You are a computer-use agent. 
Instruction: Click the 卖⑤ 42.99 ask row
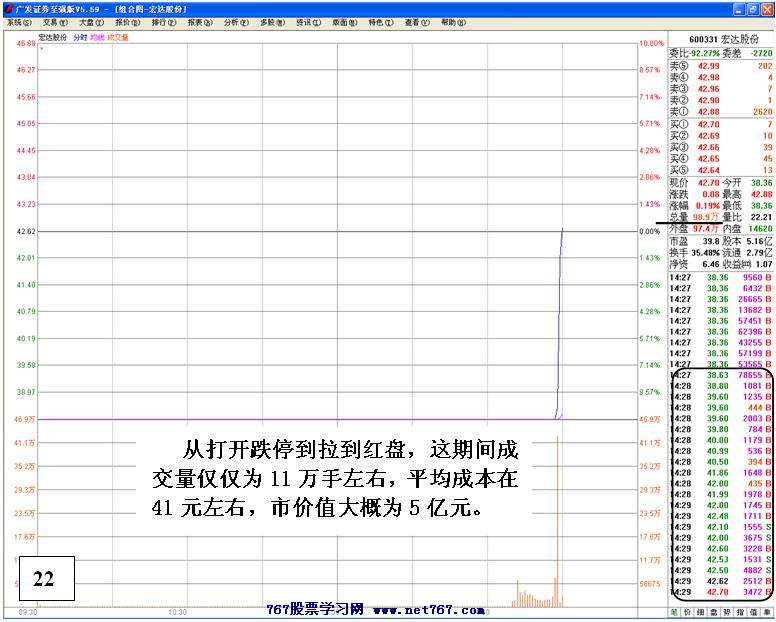click(x=721, y=66)
